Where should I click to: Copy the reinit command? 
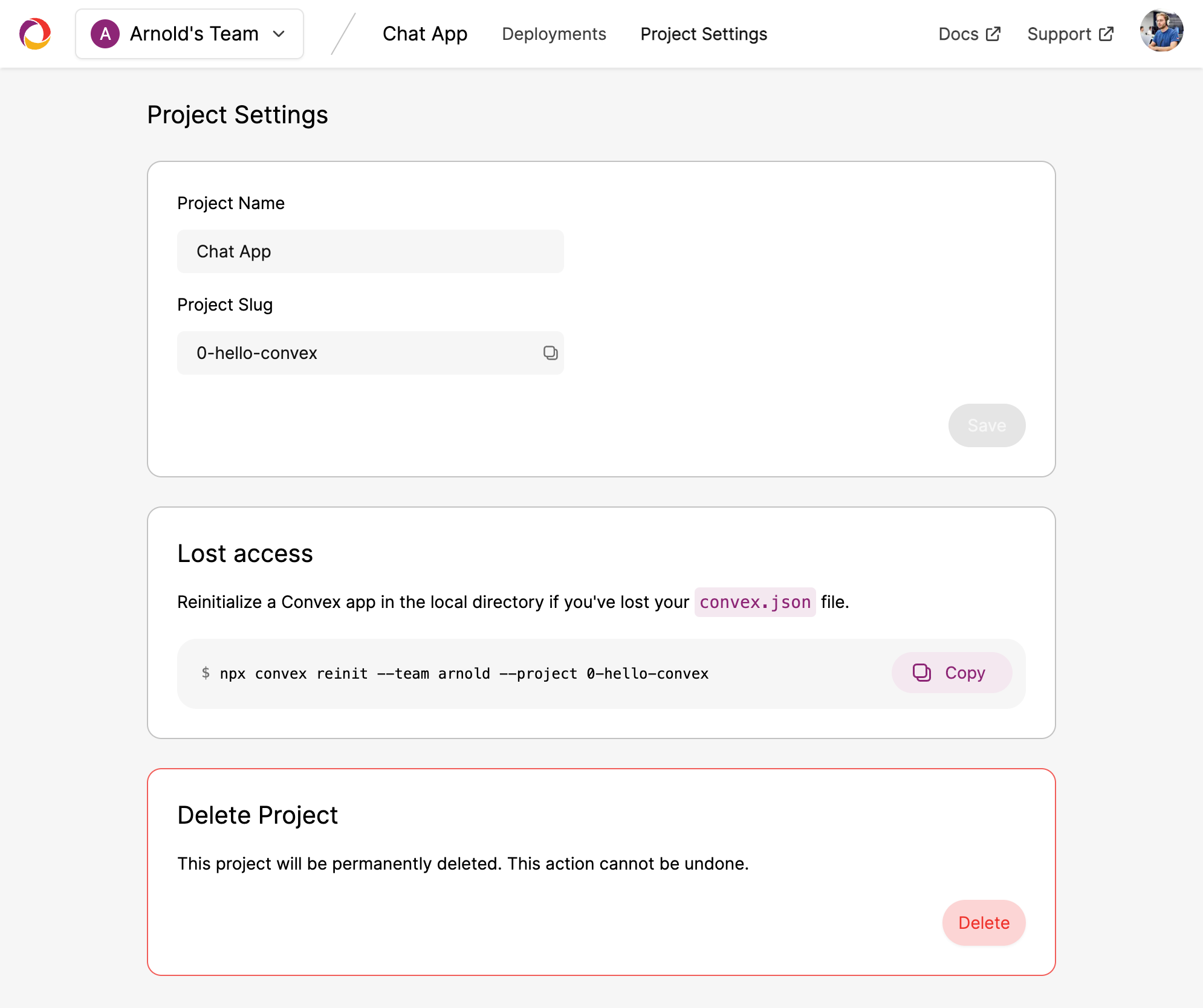(x=952, y=673)
